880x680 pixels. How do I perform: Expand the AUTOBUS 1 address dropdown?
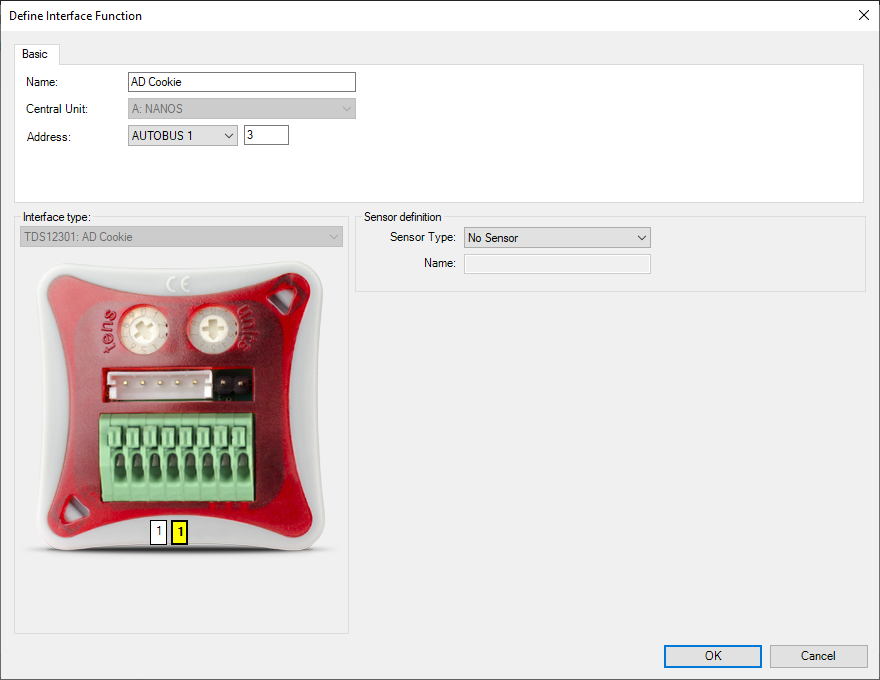[183, 135]
